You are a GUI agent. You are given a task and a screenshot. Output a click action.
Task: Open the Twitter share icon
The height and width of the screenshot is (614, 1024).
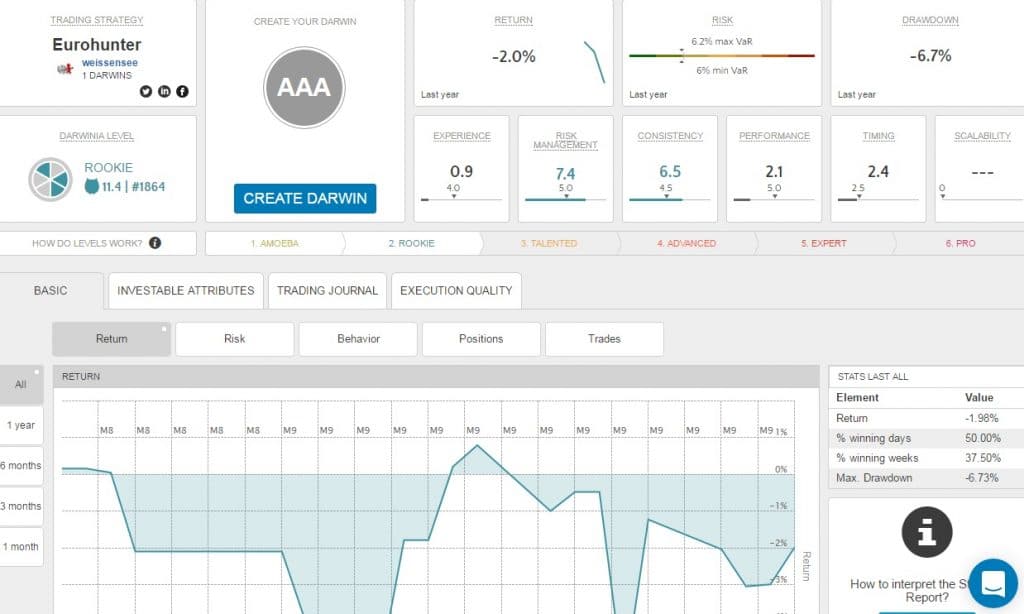click(x=146, y=91)
